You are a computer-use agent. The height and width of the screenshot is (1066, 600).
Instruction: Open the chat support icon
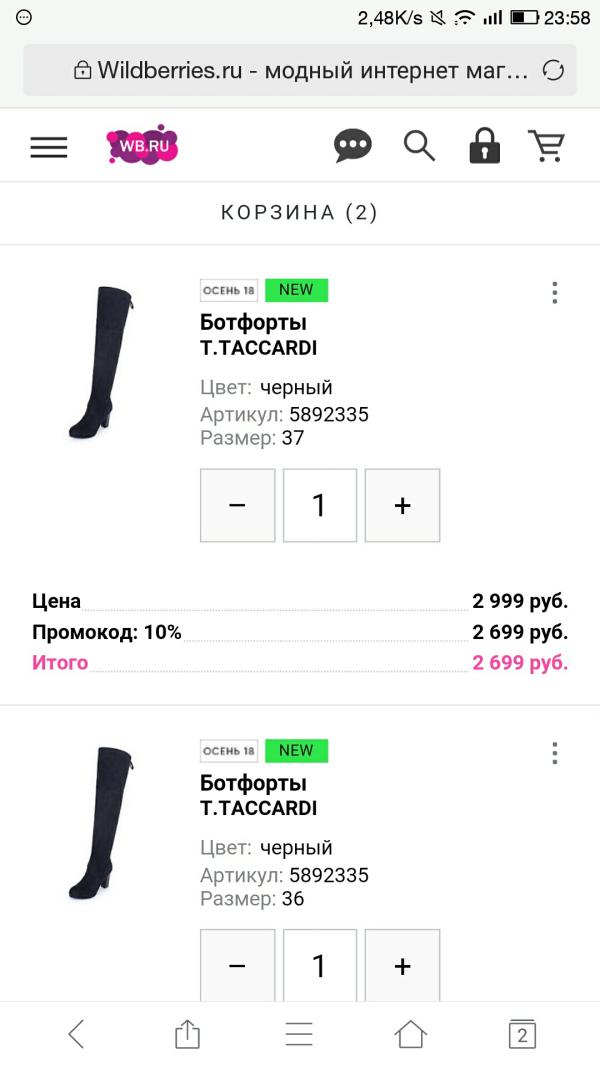352,146
